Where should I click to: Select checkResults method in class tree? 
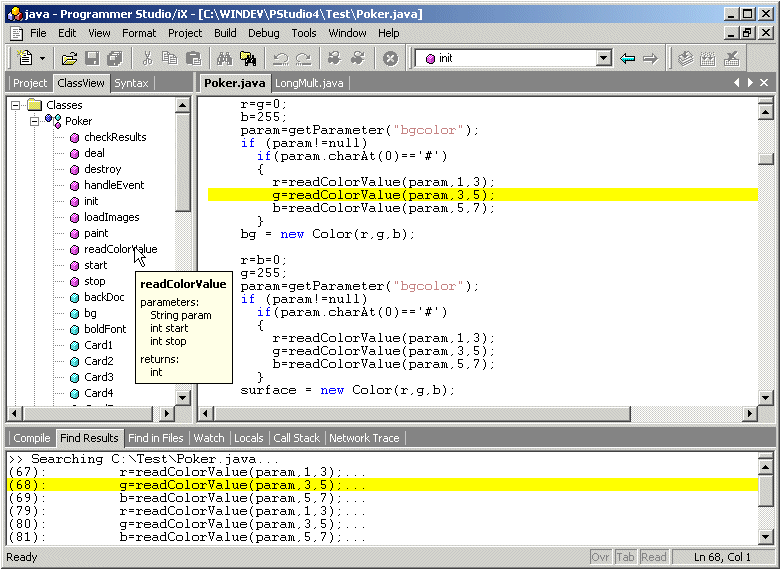point(115,137)
